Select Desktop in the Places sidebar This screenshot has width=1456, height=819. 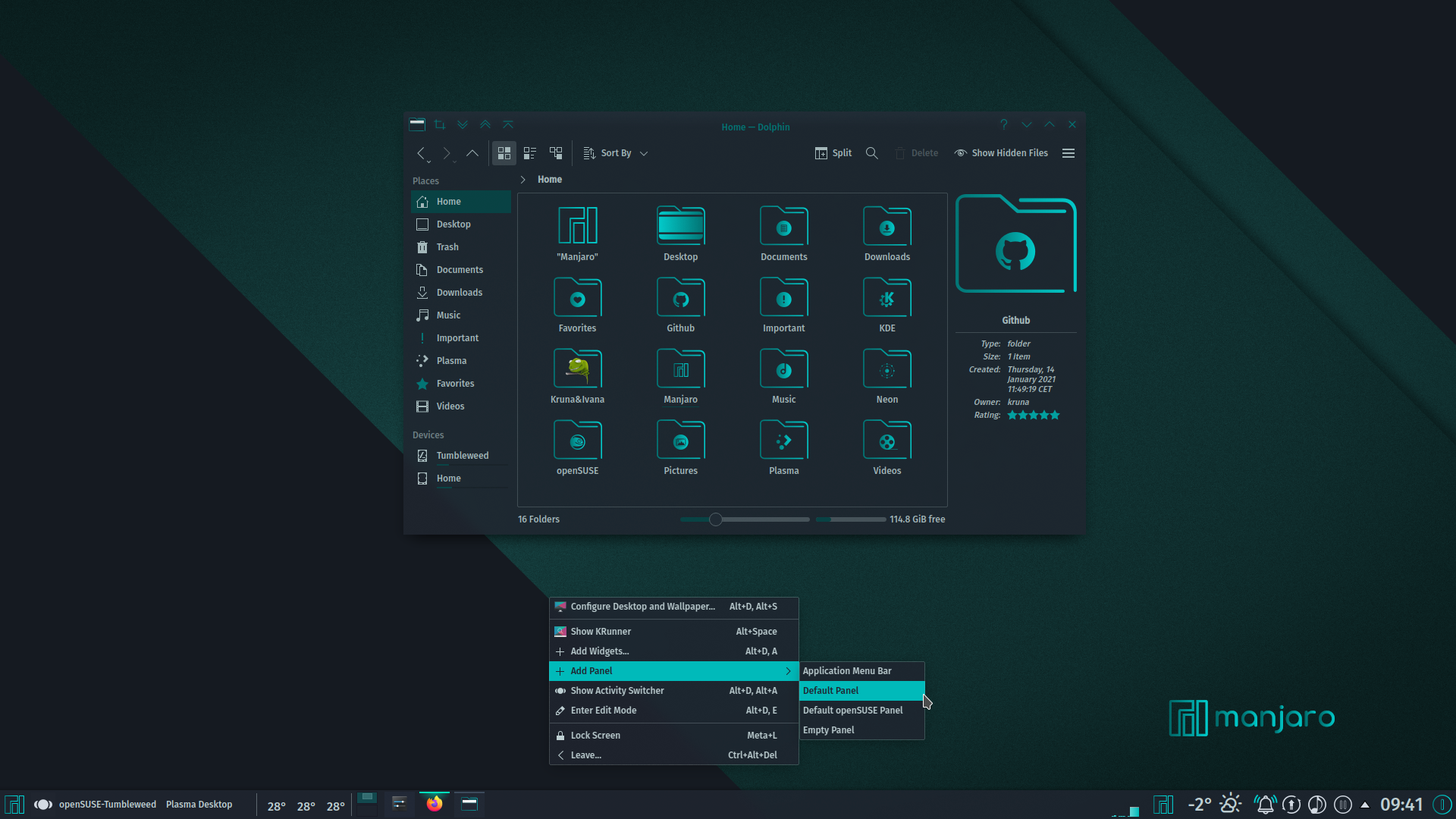(461, 224)
